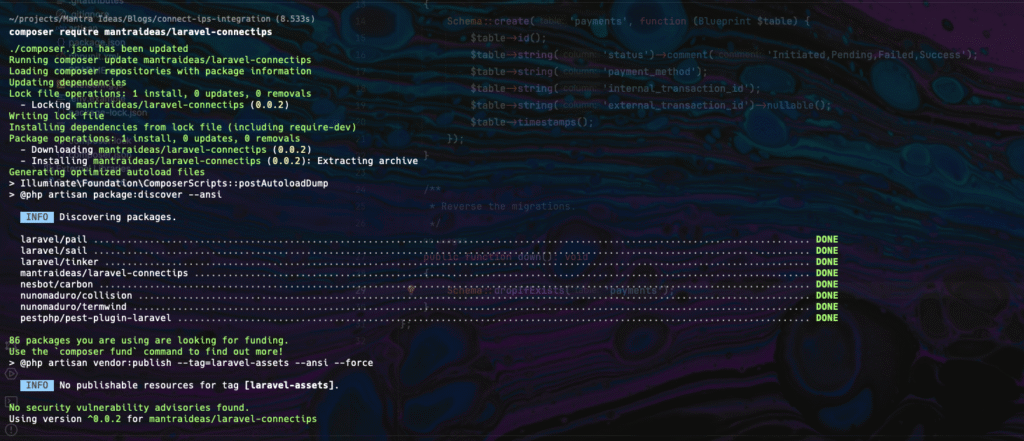Click the 'nesbot/carbon' package row
This screenshot has height=441, width=1024.
tap(429, 285)
